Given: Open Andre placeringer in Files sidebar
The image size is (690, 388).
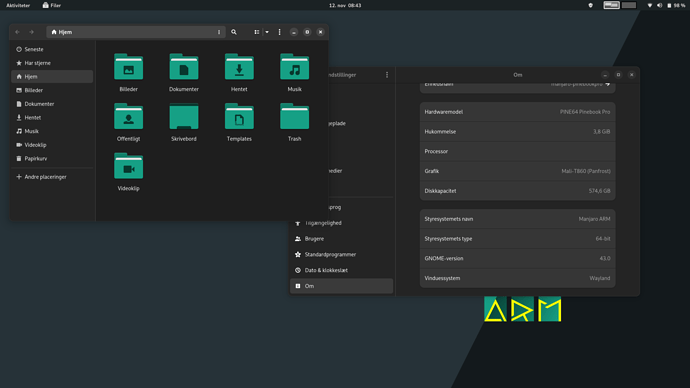Looking at the screenshot, I should click(x=52, y=177).
